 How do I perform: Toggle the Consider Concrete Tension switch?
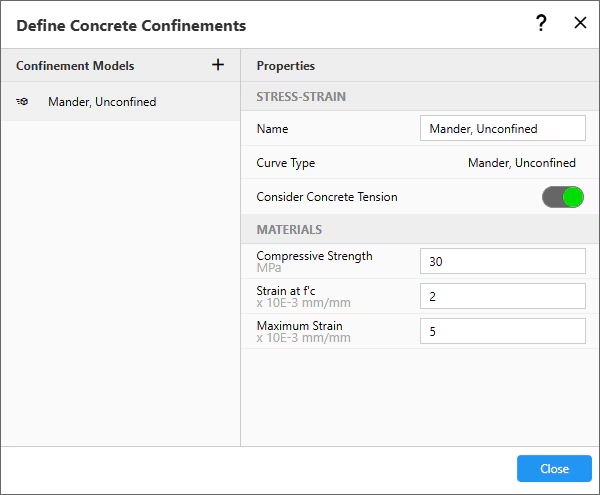pos(562,197)
